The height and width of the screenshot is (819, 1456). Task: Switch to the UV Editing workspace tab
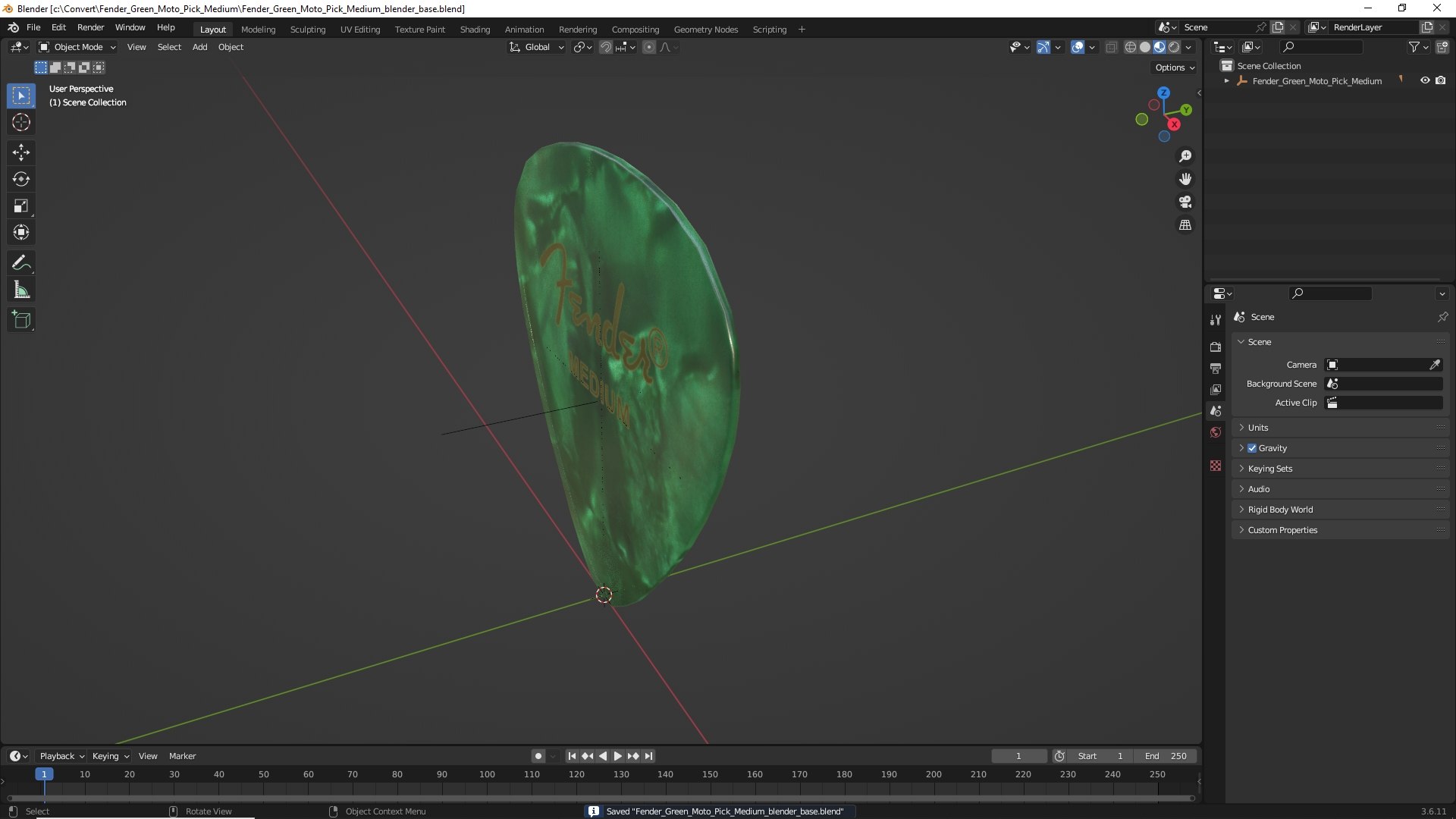pyautogui.click(x=360, y=30)
